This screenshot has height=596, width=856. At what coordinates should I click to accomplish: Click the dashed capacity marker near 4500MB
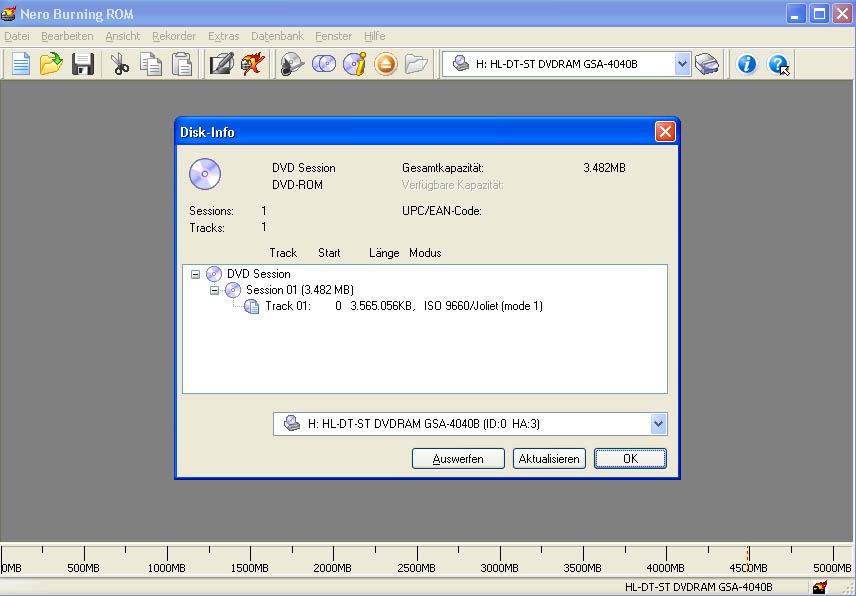pyautogui.click(x=747, y=558)
